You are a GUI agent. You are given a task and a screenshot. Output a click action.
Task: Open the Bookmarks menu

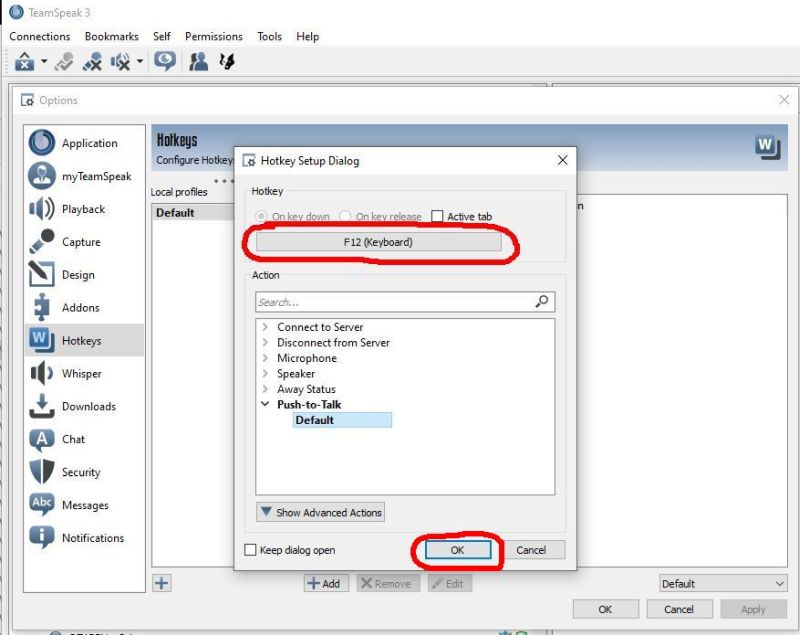pyautogui.click(x=112, y=37)
